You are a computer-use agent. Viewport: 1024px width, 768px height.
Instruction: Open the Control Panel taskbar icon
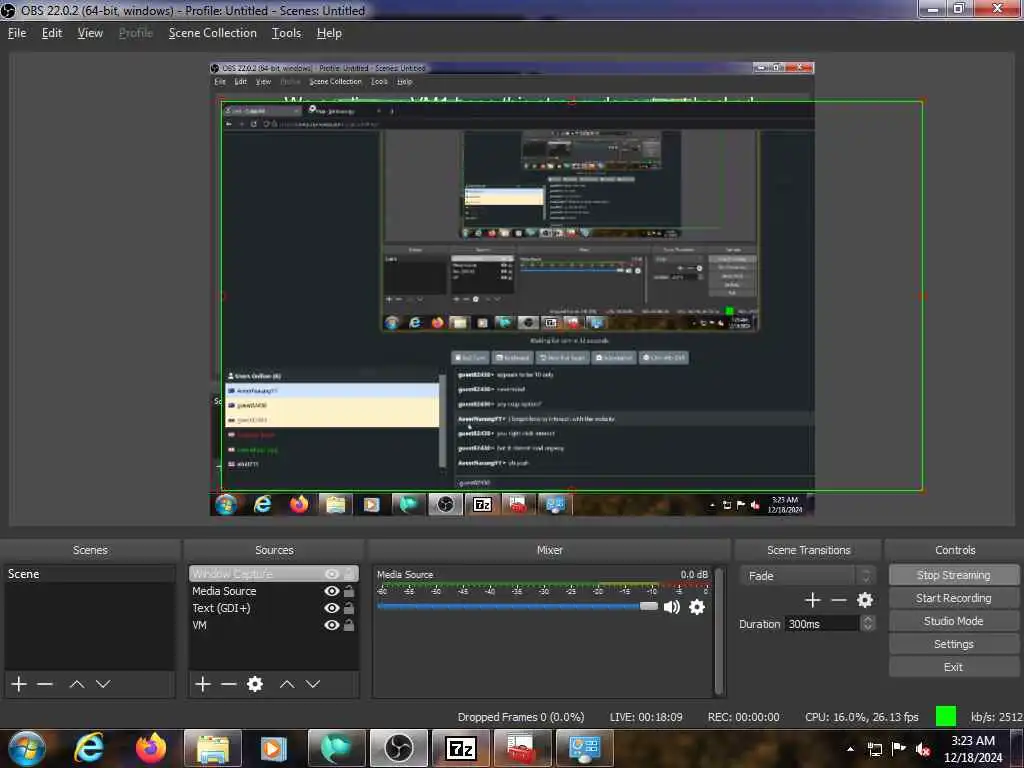tap(585, 748)
